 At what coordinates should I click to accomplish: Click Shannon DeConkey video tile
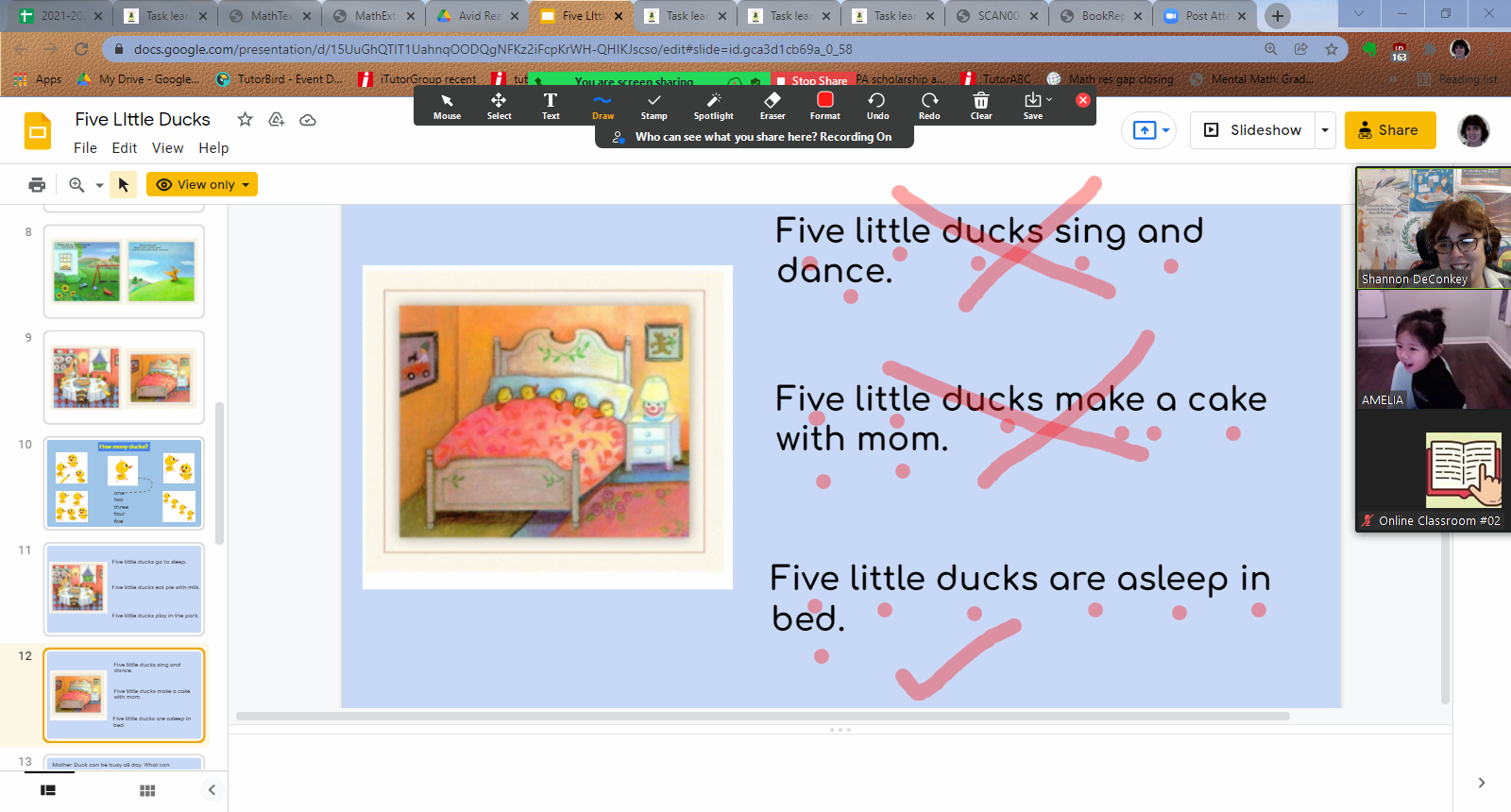1433,228
